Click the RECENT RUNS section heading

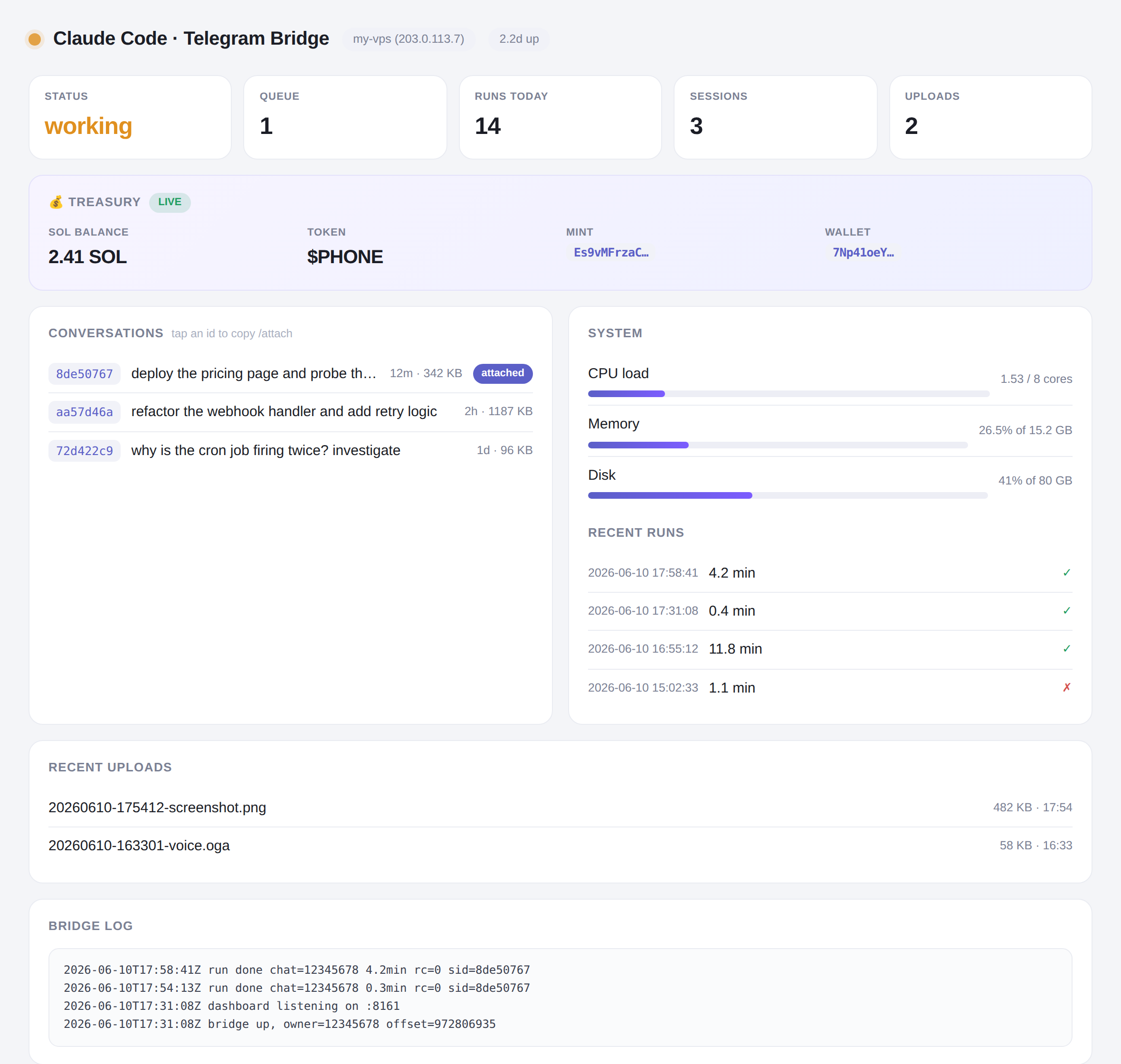pos(636,532)
